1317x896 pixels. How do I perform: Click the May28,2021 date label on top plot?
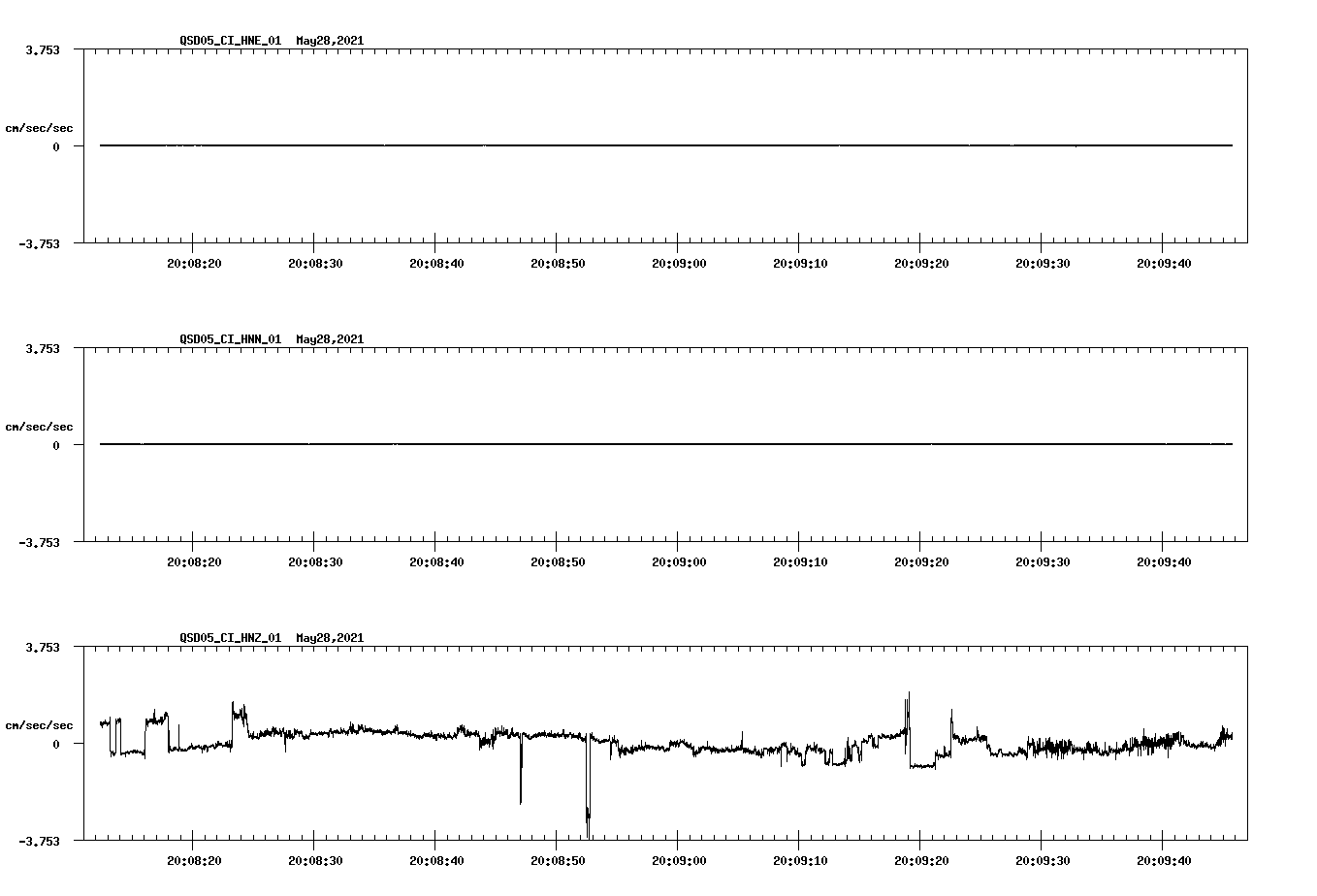[329, 42]
